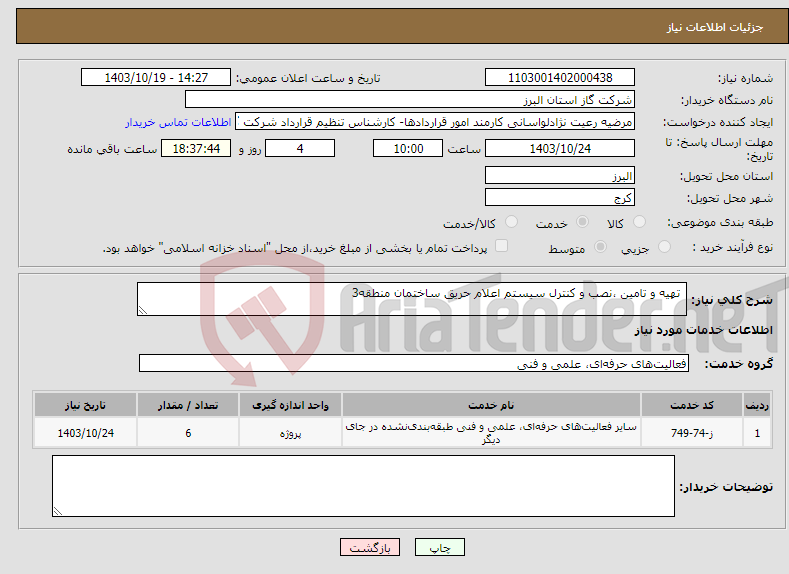Click the deadline date field 1403/10/24

point(560,148)
